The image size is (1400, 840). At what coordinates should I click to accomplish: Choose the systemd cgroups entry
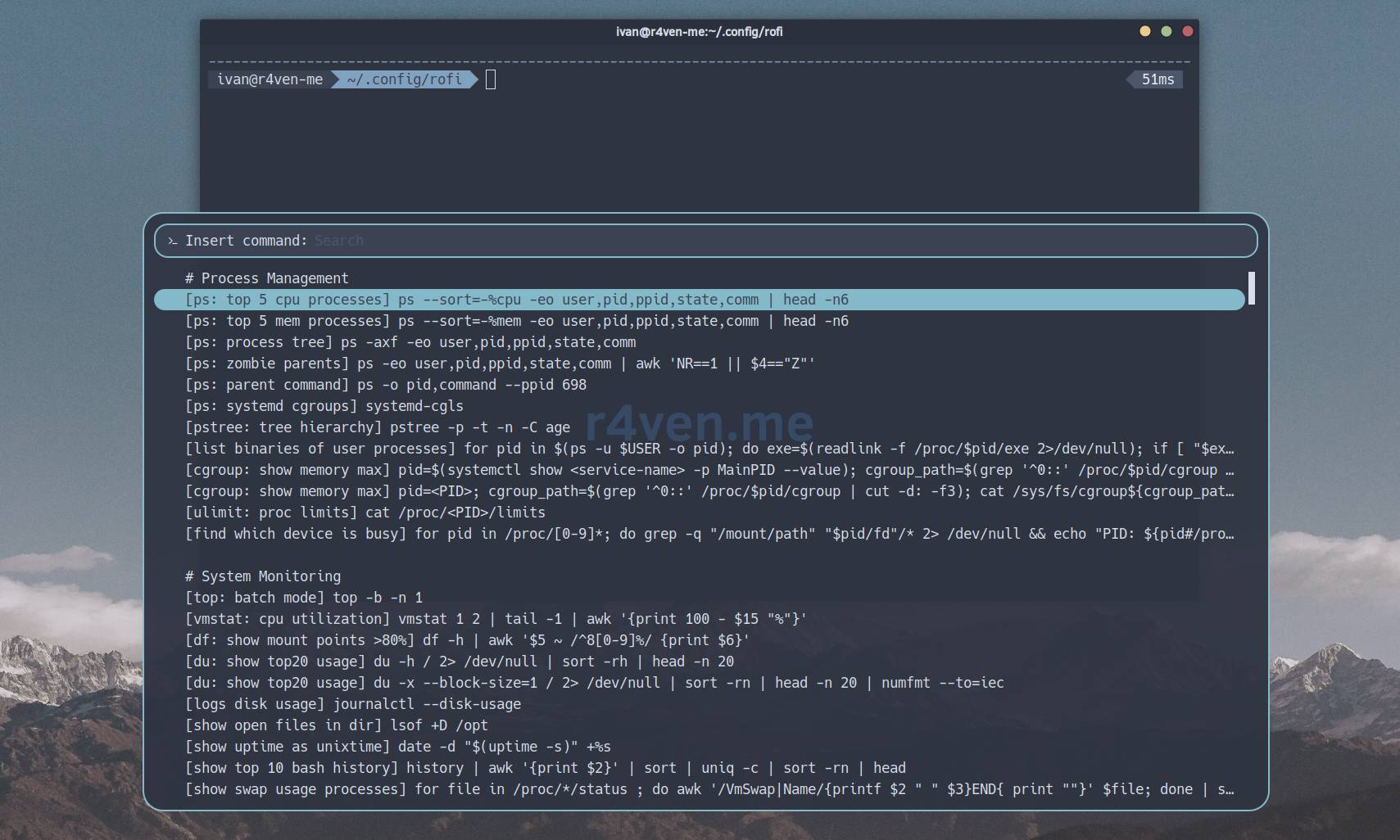(x=324, y=406)
